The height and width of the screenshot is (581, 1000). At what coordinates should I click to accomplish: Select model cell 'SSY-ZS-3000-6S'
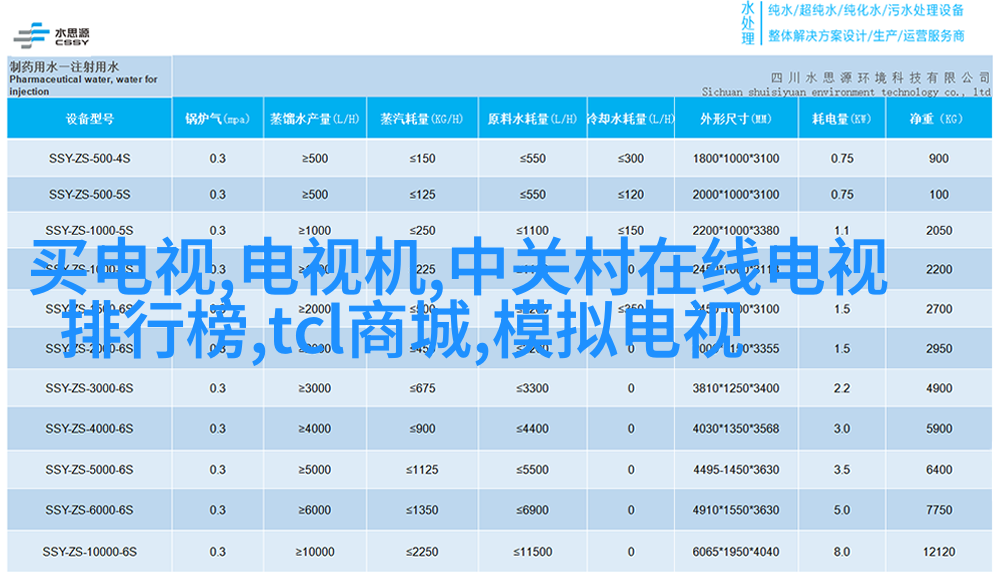point(90,388)
